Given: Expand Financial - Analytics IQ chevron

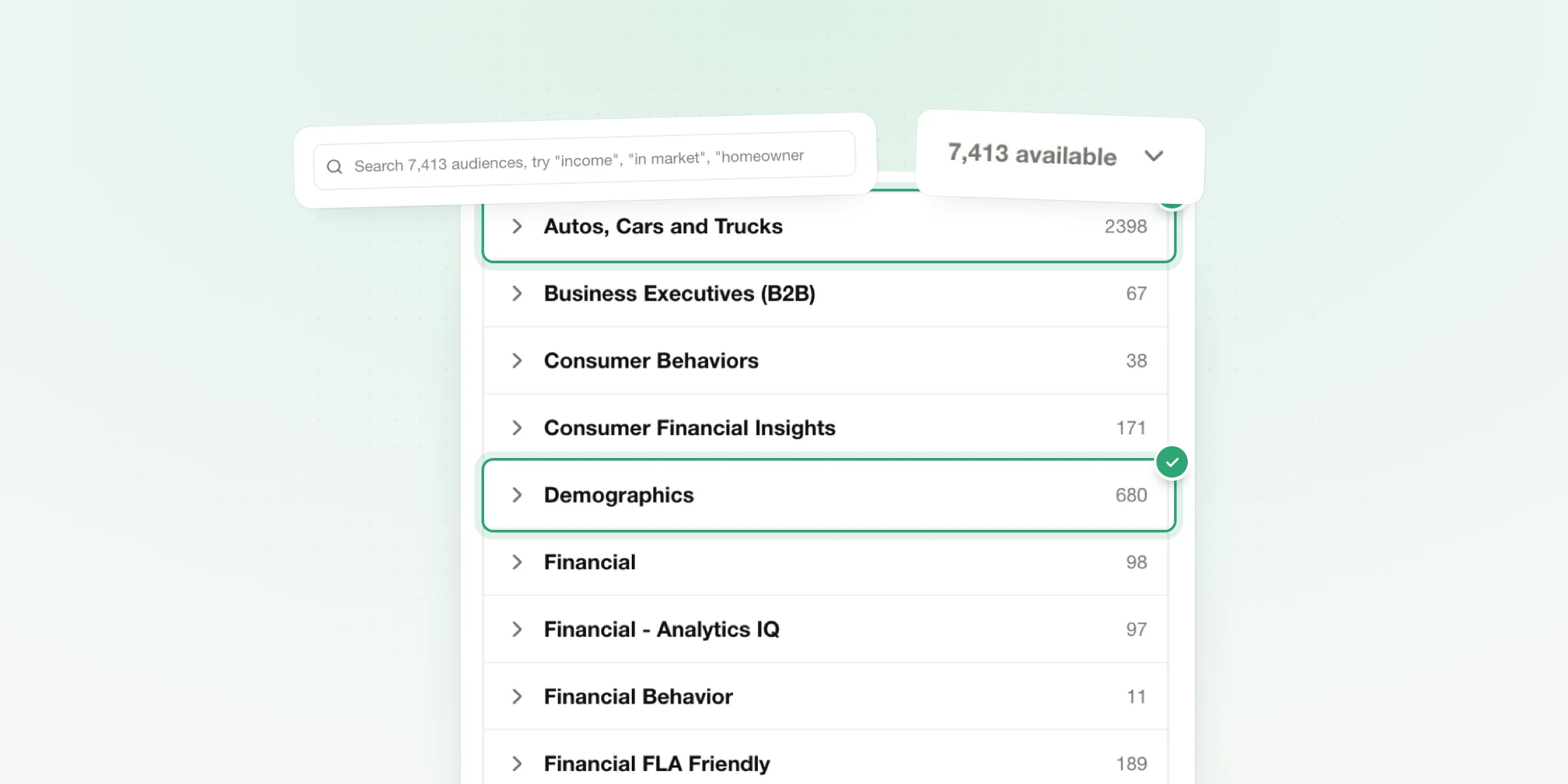Looking at the screenshot, I should (x=517, y=630).
